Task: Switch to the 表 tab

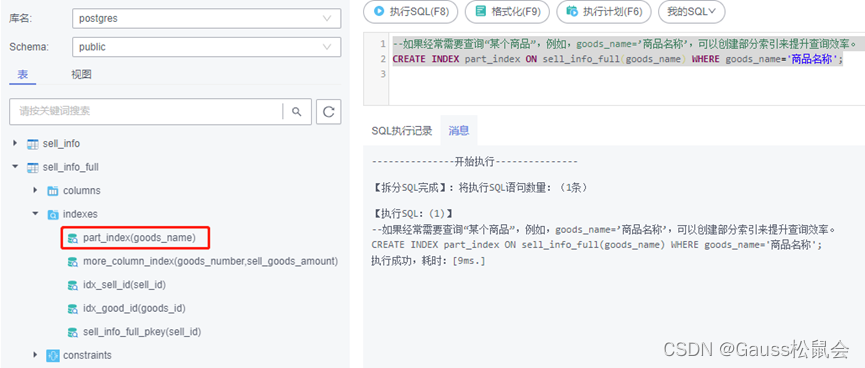Action: click(23, 74)
